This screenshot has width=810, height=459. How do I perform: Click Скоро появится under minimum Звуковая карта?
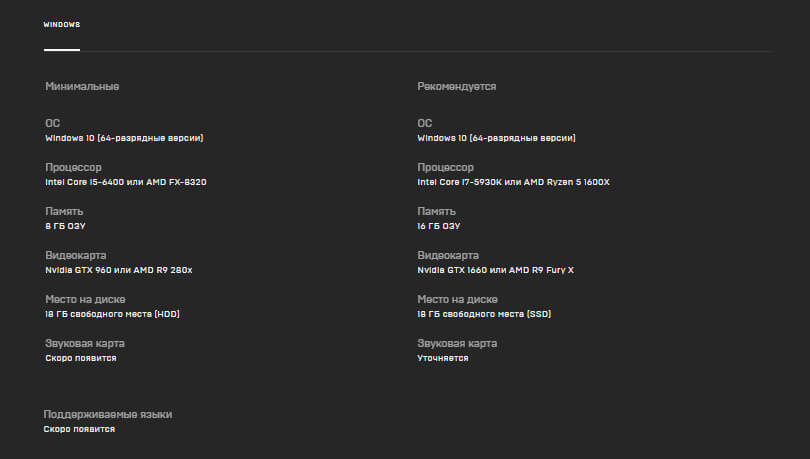click(x=81, y=358)
